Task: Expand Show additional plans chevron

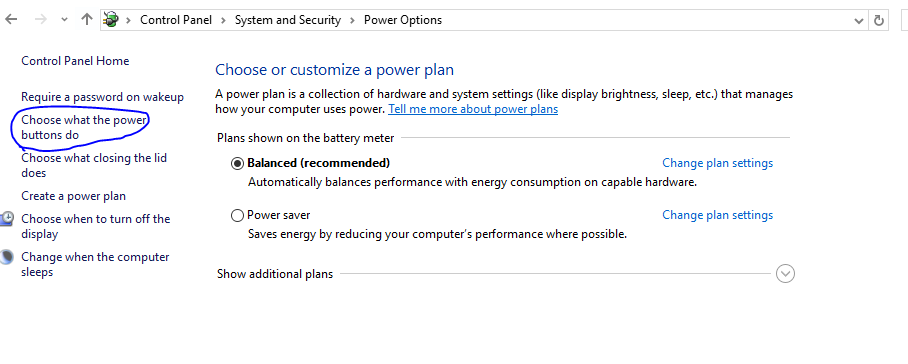Action: [x=785, y=273]
